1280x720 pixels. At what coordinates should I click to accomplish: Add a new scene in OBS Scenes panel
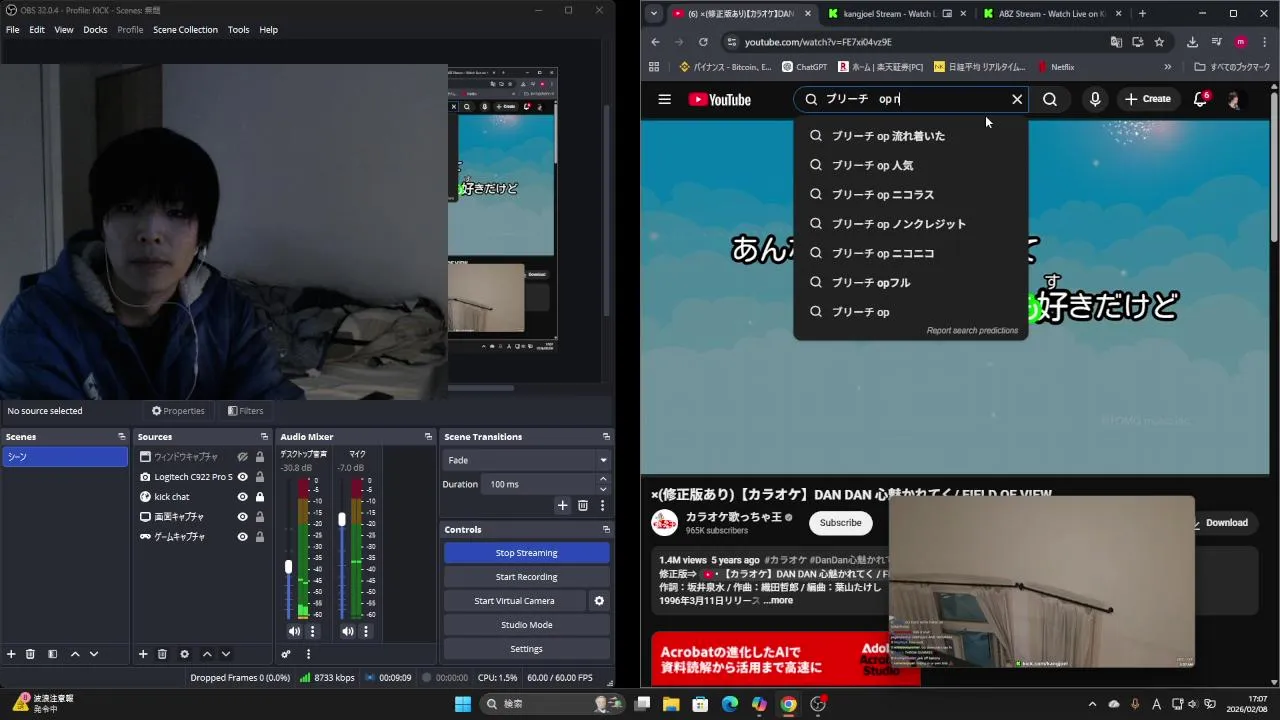tap(11, 654)
